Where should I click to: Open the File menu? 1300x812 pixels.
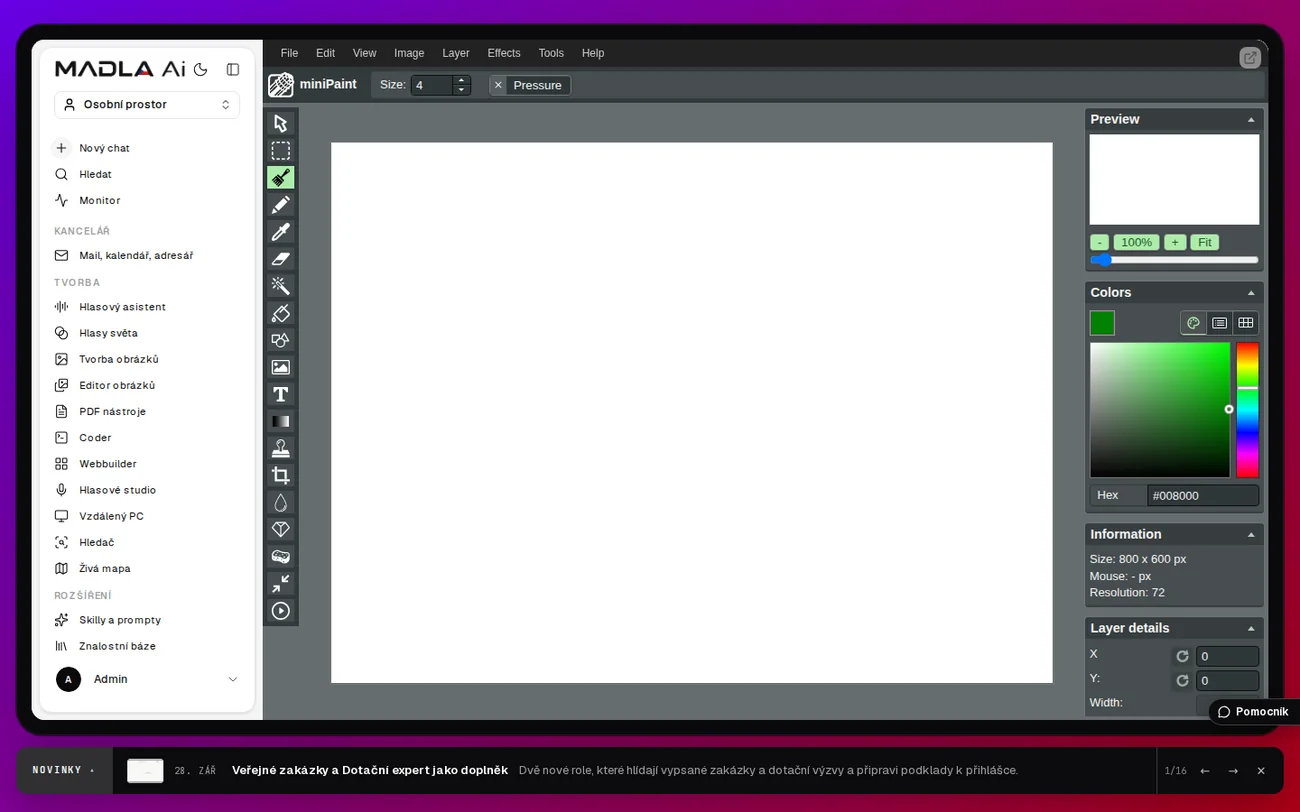click(289, 53)
